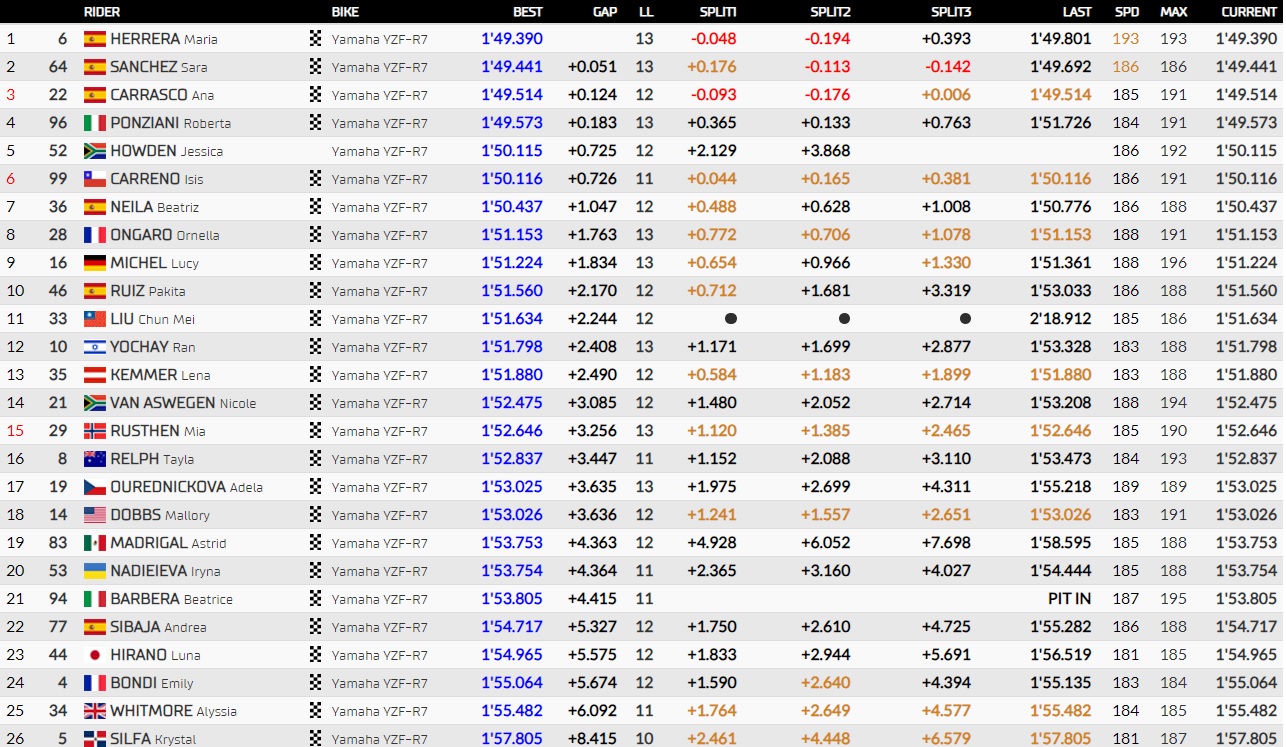1286x747 pixels.
Task: Click the checkered flag icon in BONDI Emily row
Action: [316, 683]
